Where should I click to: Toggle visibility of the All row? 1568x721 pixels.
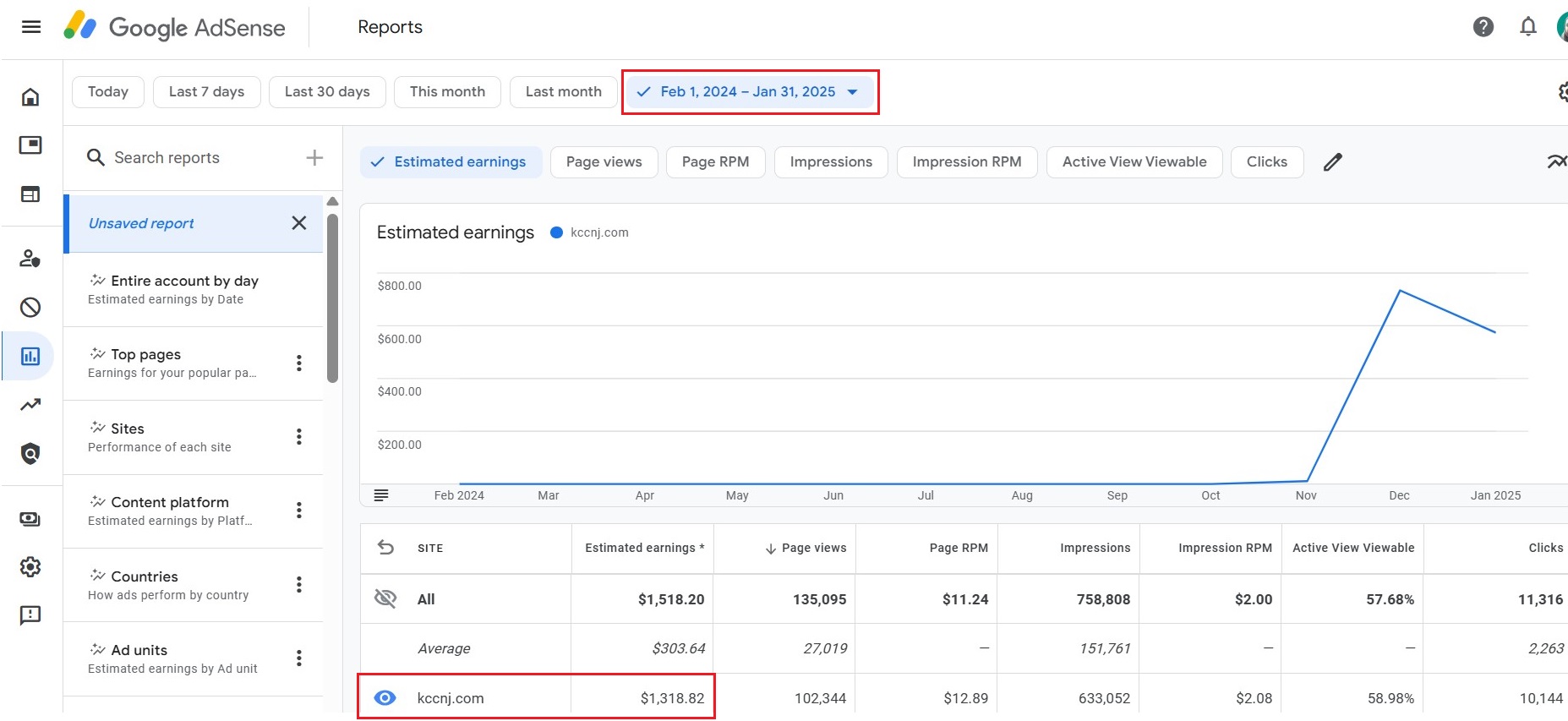[385, 599]
